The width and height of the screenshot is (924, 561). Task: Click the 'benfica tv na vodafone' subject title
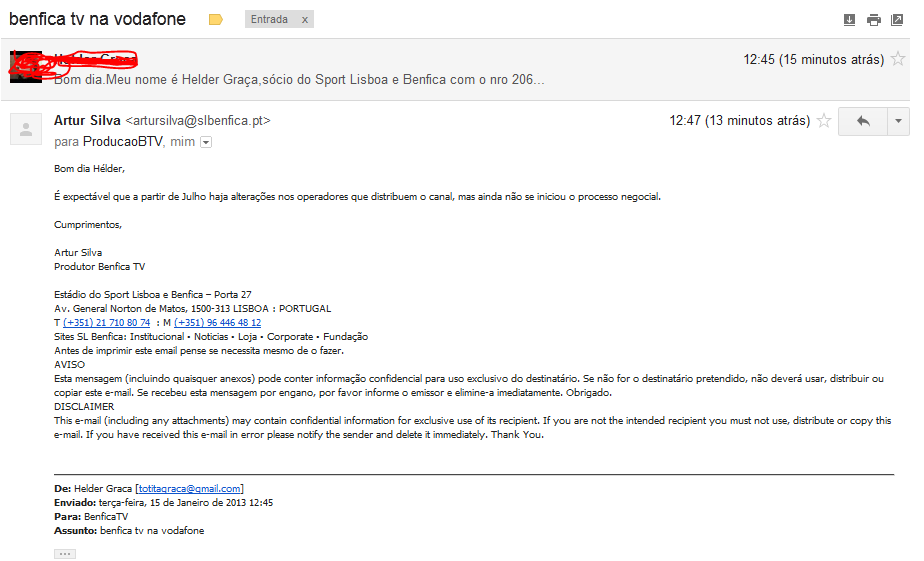pos(97,19)
